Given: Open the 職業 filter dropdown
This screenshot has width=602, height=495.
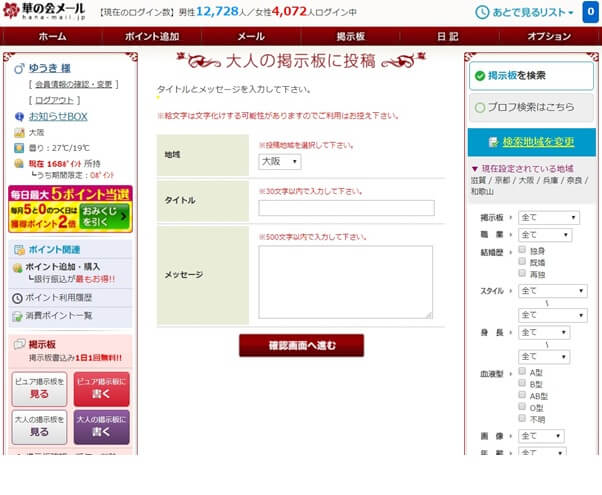Looking at the screenshot, I should click(x=545, y=235).
